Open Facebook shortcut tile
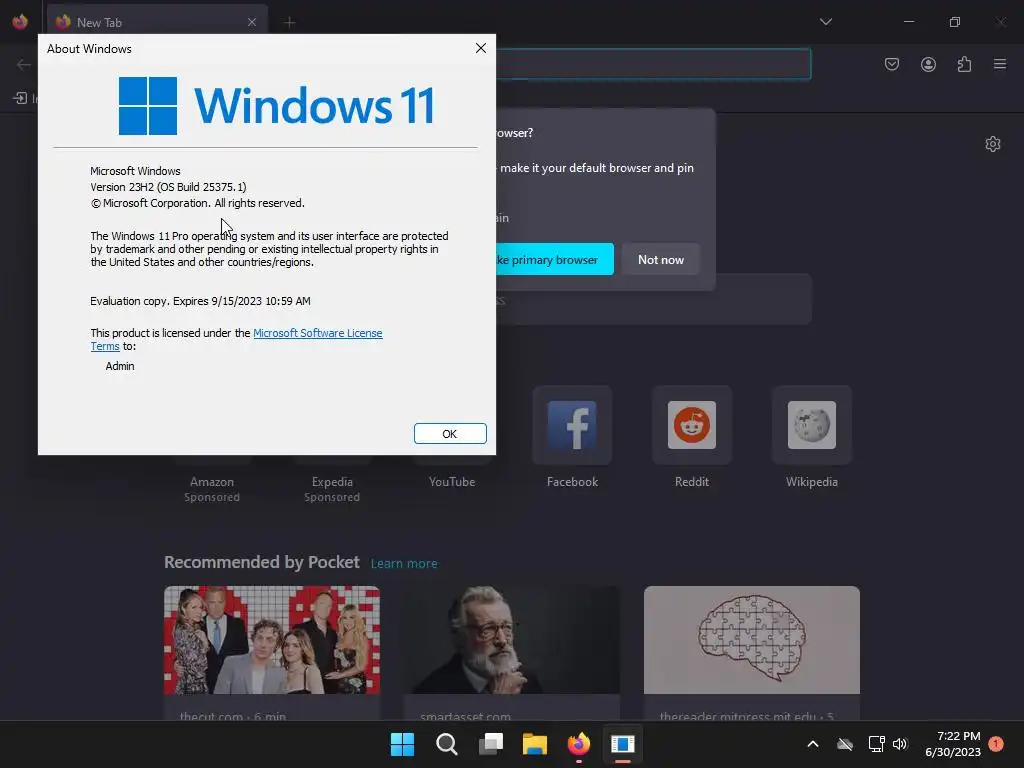The height and width of the screenshot is (768, 1024). click(x=572, y=425)
